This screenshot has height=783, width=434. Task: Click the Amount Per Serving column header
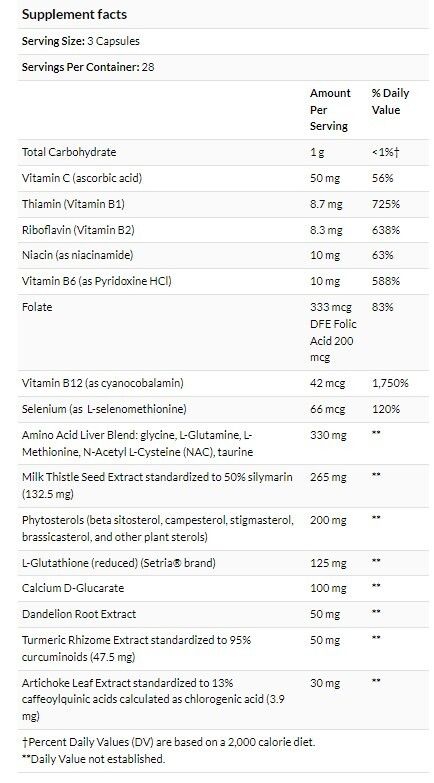[x=330, y=109]
